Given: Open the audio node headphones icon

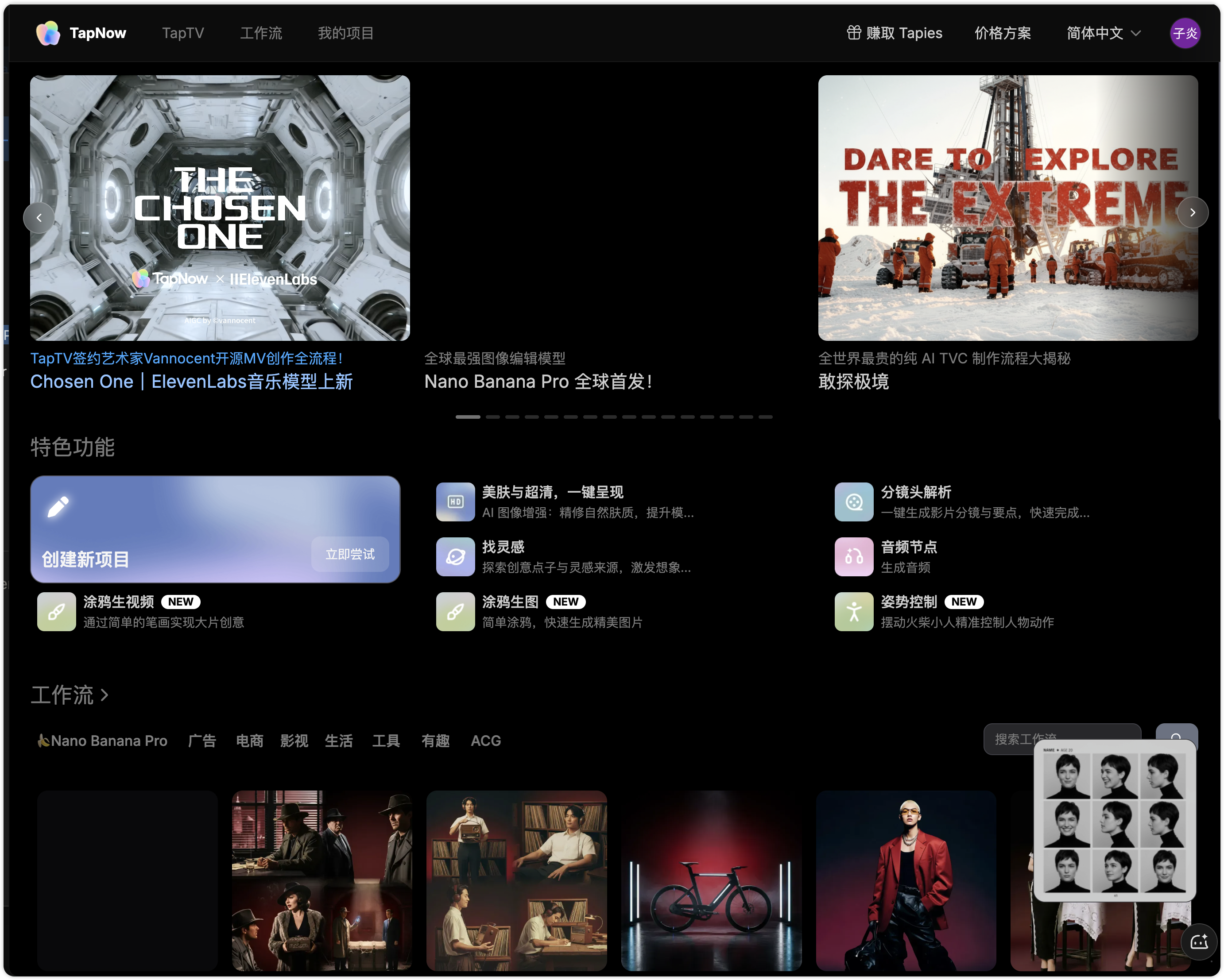Looking at the screenshot, I should 853,557.
